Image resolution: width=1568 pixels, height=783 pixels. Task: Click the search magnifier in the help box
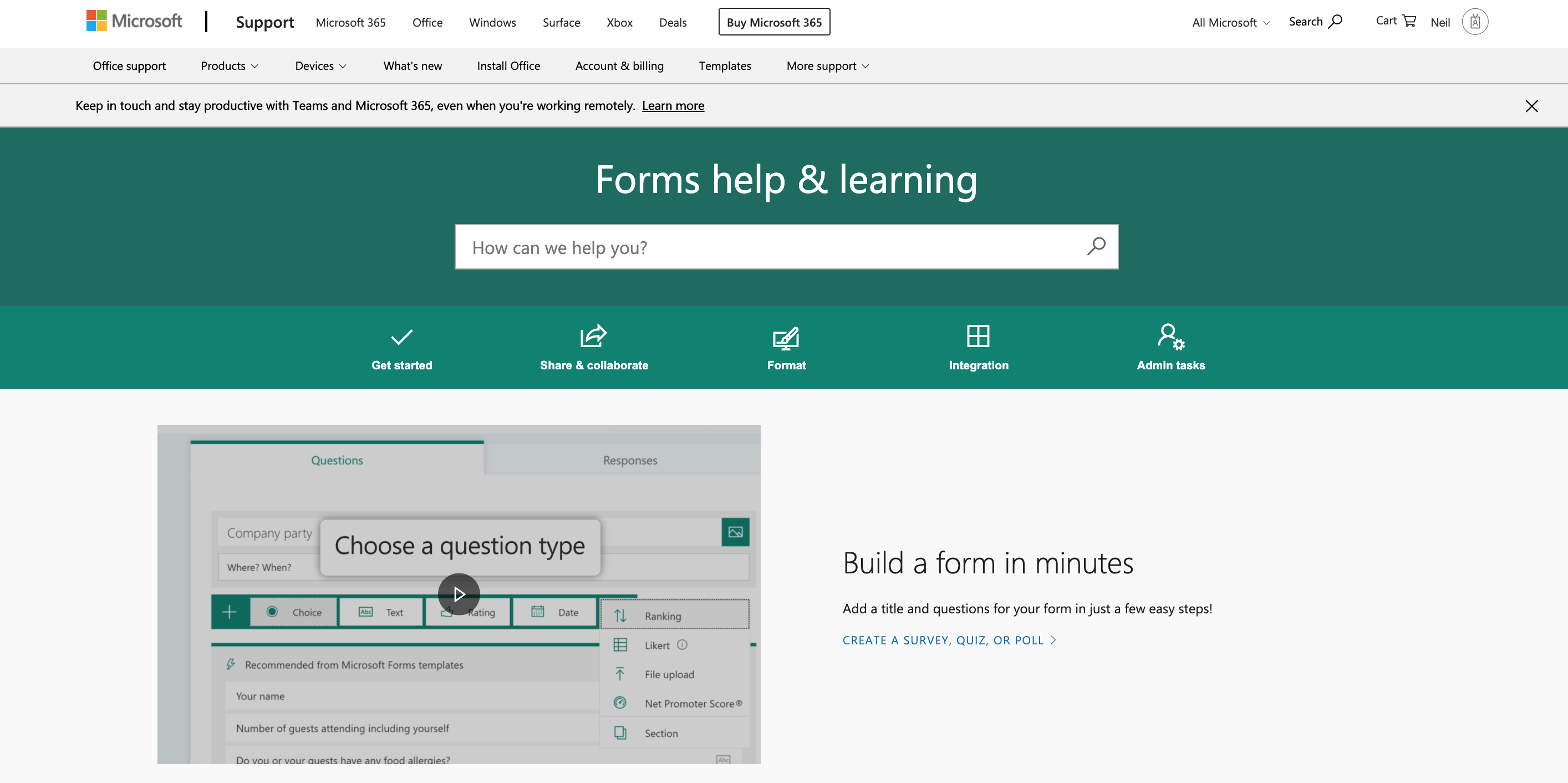pos(1096,247)
